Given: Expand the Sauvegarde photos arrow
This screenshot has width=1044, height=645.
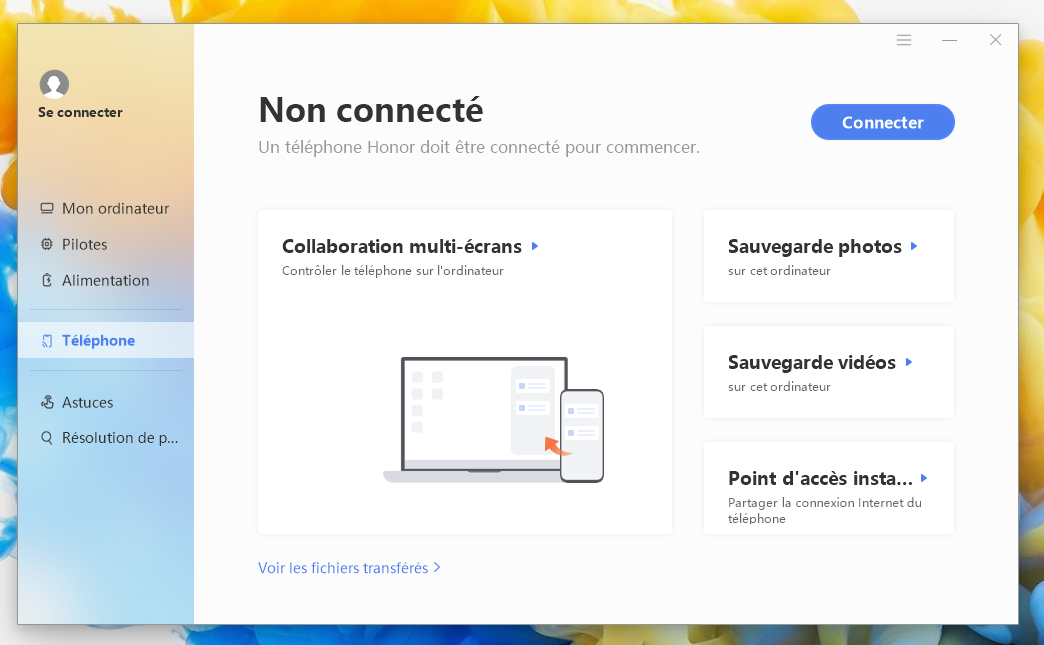Looking at the screenshot, I should [x=915, y=246].
